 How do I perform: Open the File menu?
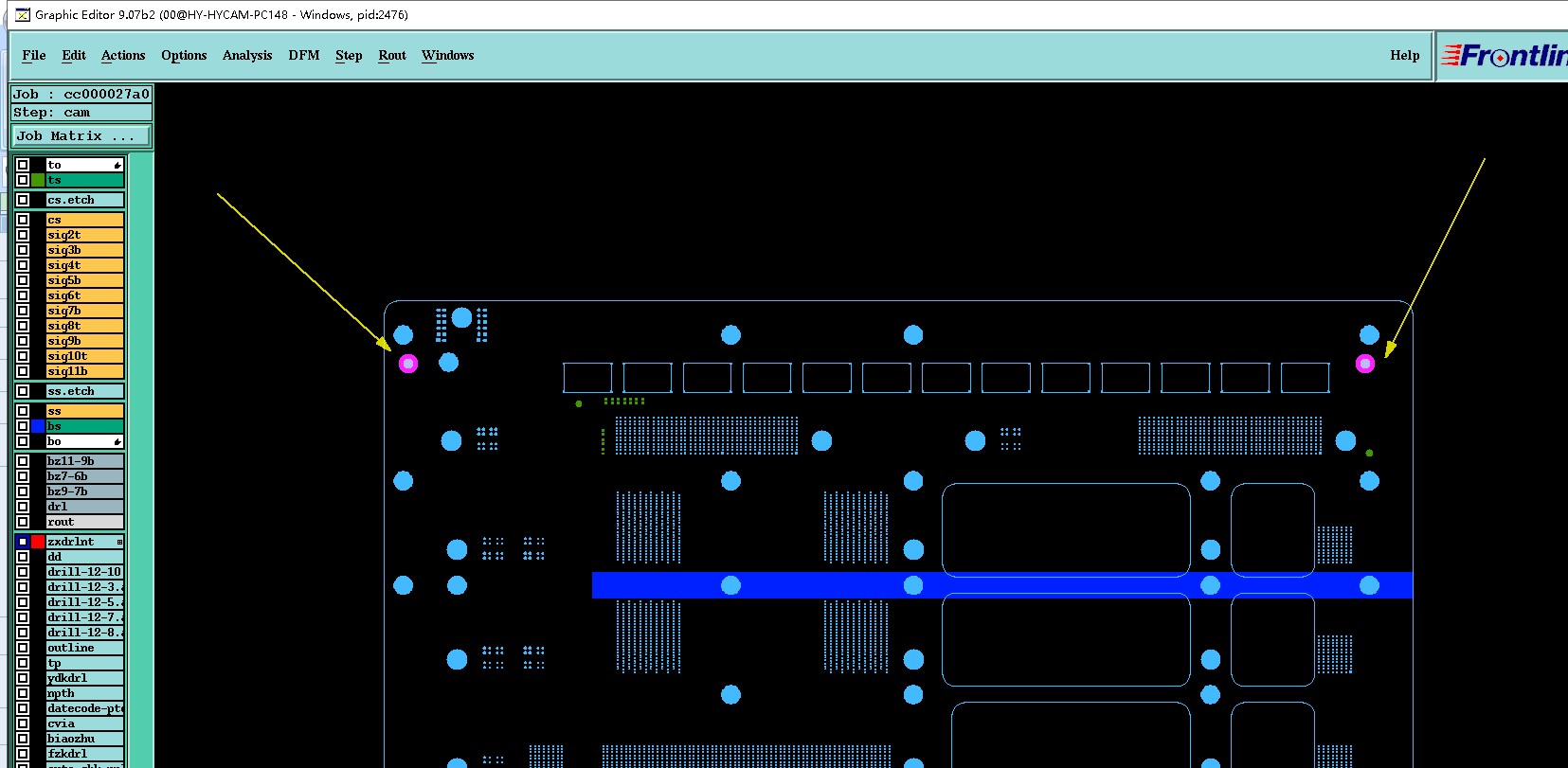tap(34, 56)
